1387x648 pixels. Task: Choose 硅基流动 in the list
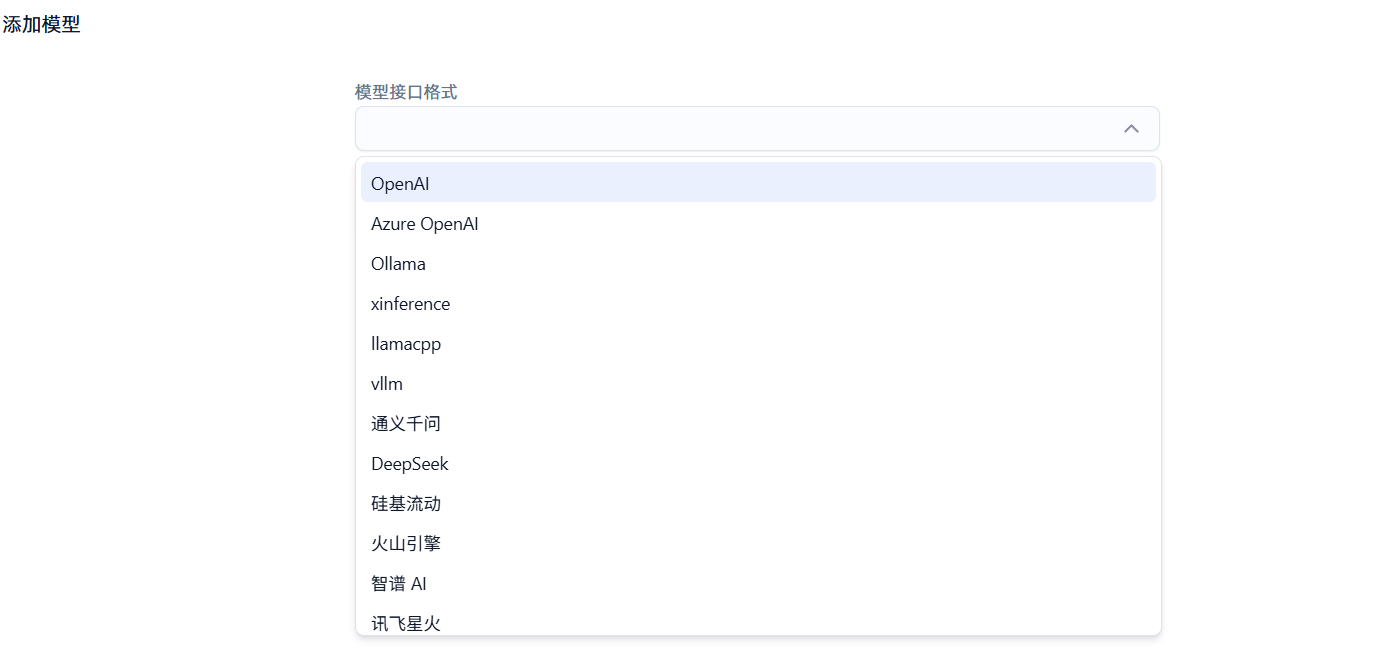point(758,503)
